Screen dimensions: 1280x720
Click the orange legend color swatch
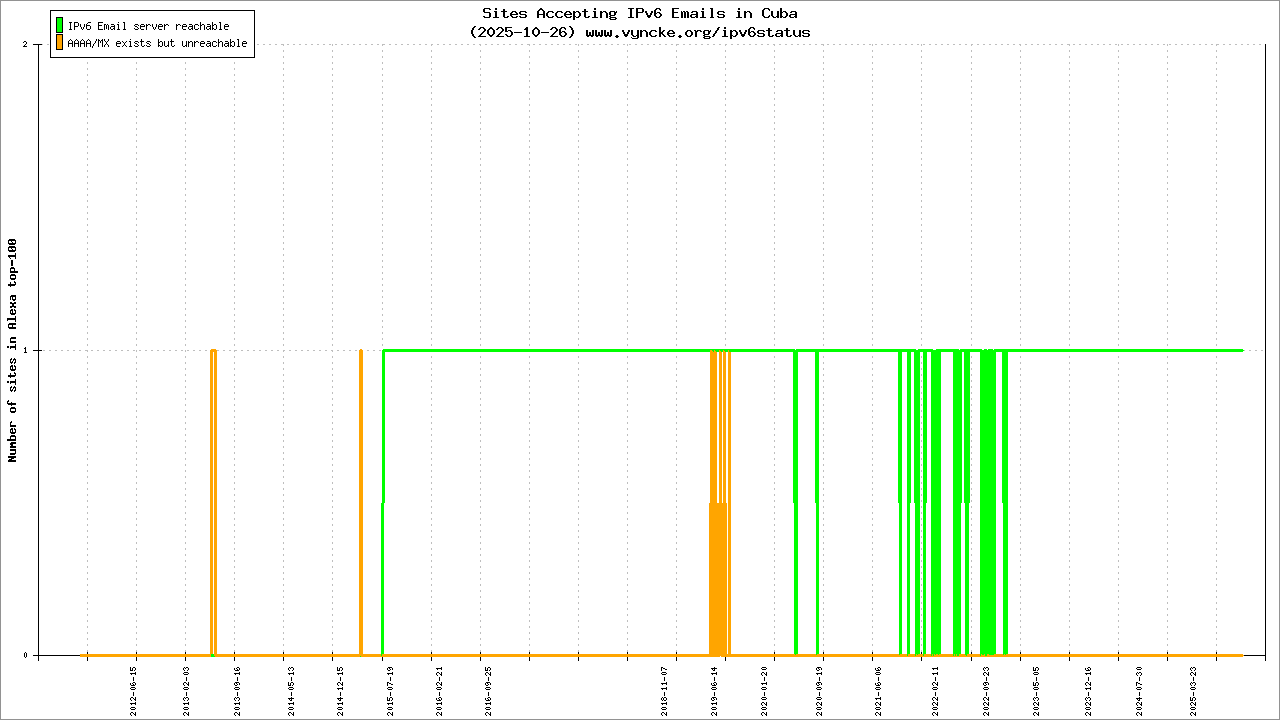(x=60, y=43)
